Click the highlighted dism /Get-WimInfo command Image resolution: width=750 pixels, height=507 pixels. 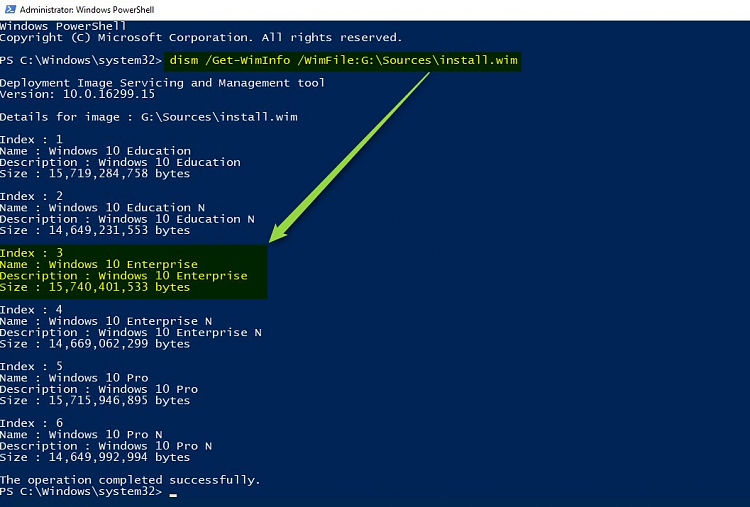(x=343, y=60)
